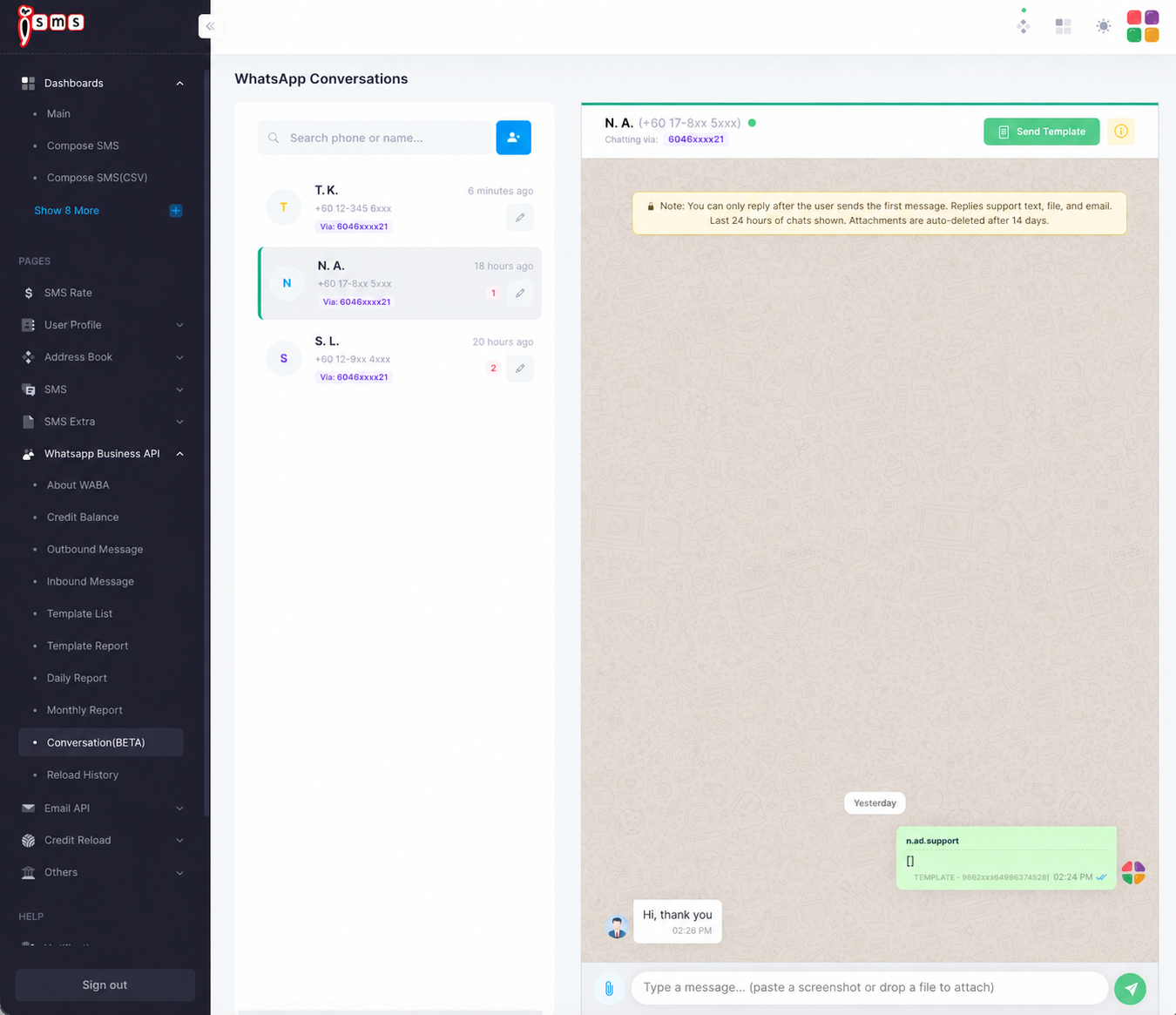Expand the User Profile menu
Image resolution: width=1176 pixels, height=1015 pixels.
click(x=179, y=325)
